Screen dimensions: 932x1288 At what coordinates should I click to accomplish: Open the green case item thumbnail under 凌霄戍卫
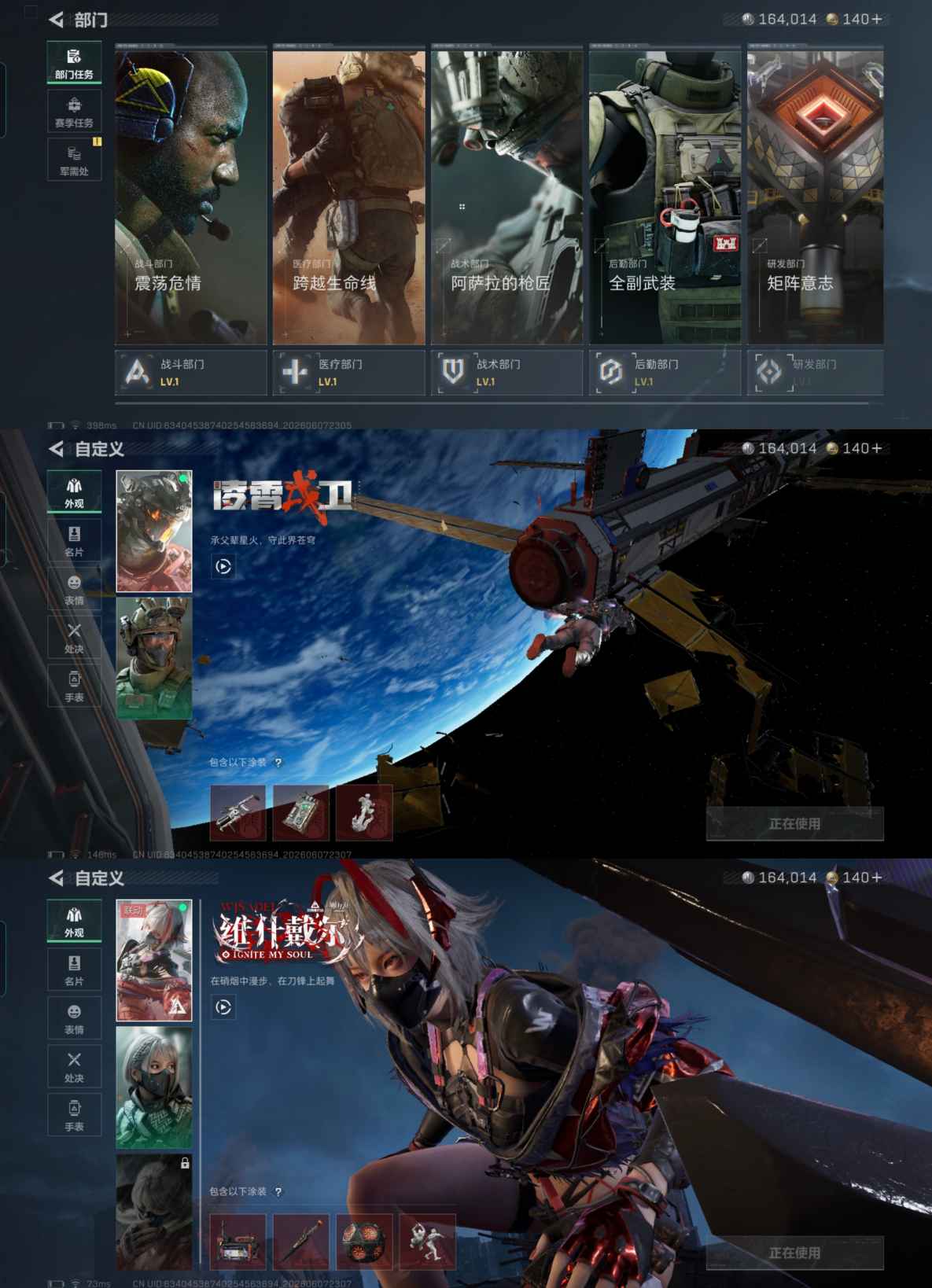[x=300, y=812]
